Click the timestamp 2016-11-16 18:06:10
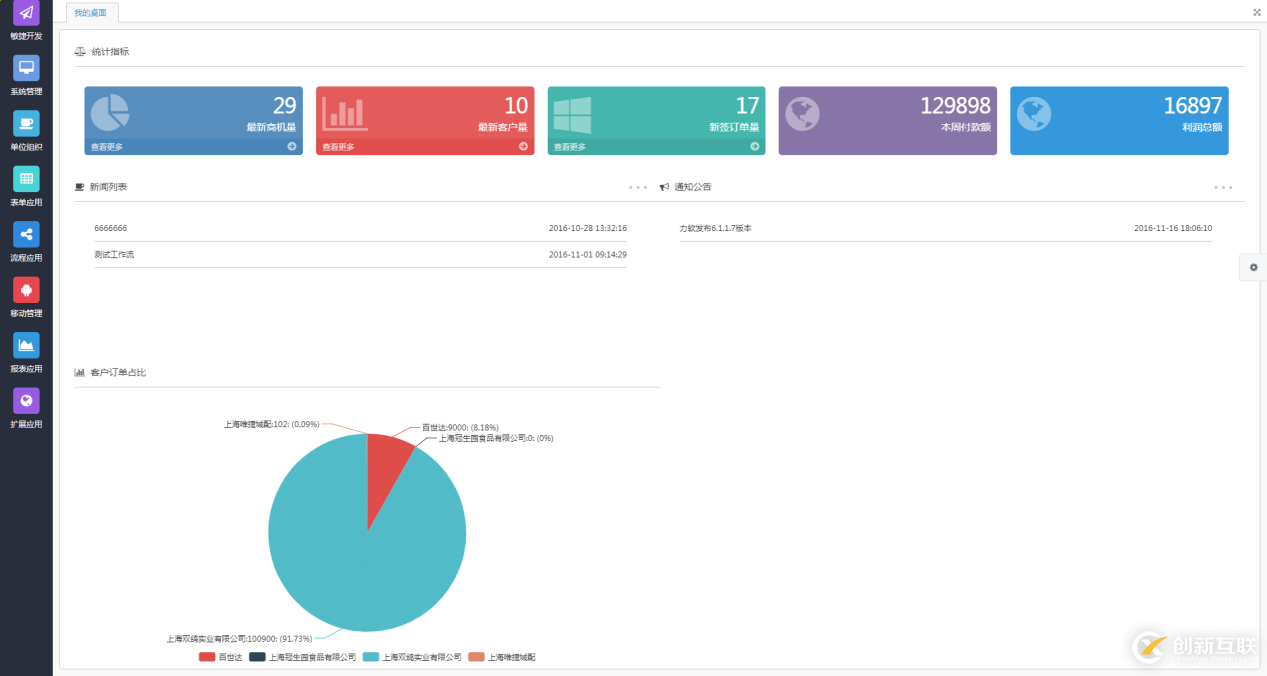This screenshot has width=1267, height=676. 1173,228
